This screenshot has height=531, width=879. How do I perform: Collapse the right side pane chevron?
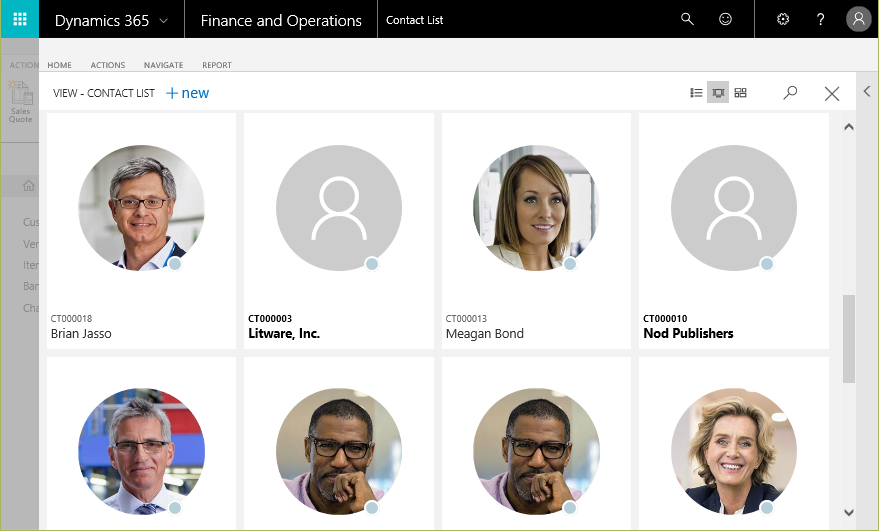tap(867, 91)
